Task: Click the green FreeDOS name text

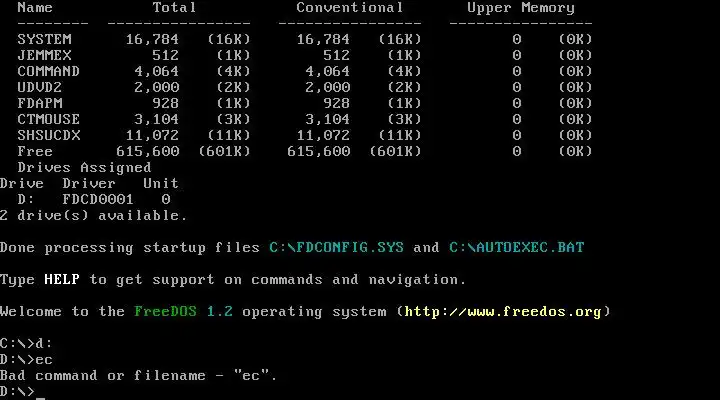Action: 165,311
